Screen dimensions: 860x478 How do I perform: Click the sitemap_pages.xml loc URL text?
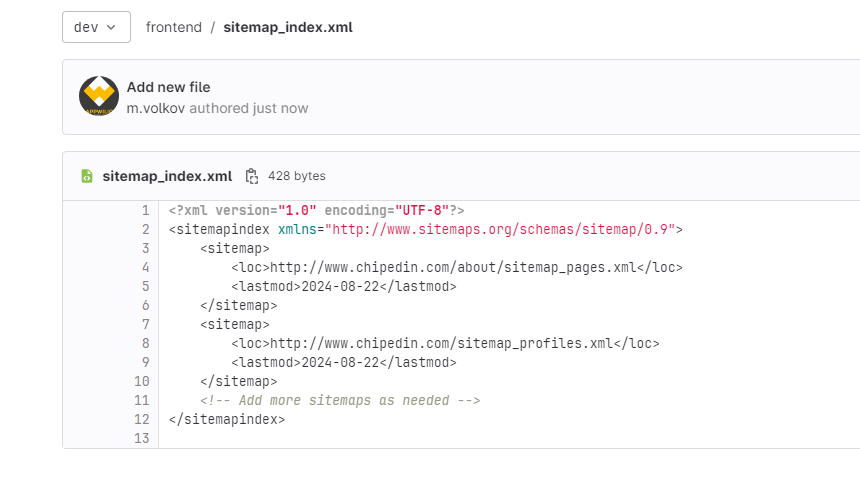(453, 268)
